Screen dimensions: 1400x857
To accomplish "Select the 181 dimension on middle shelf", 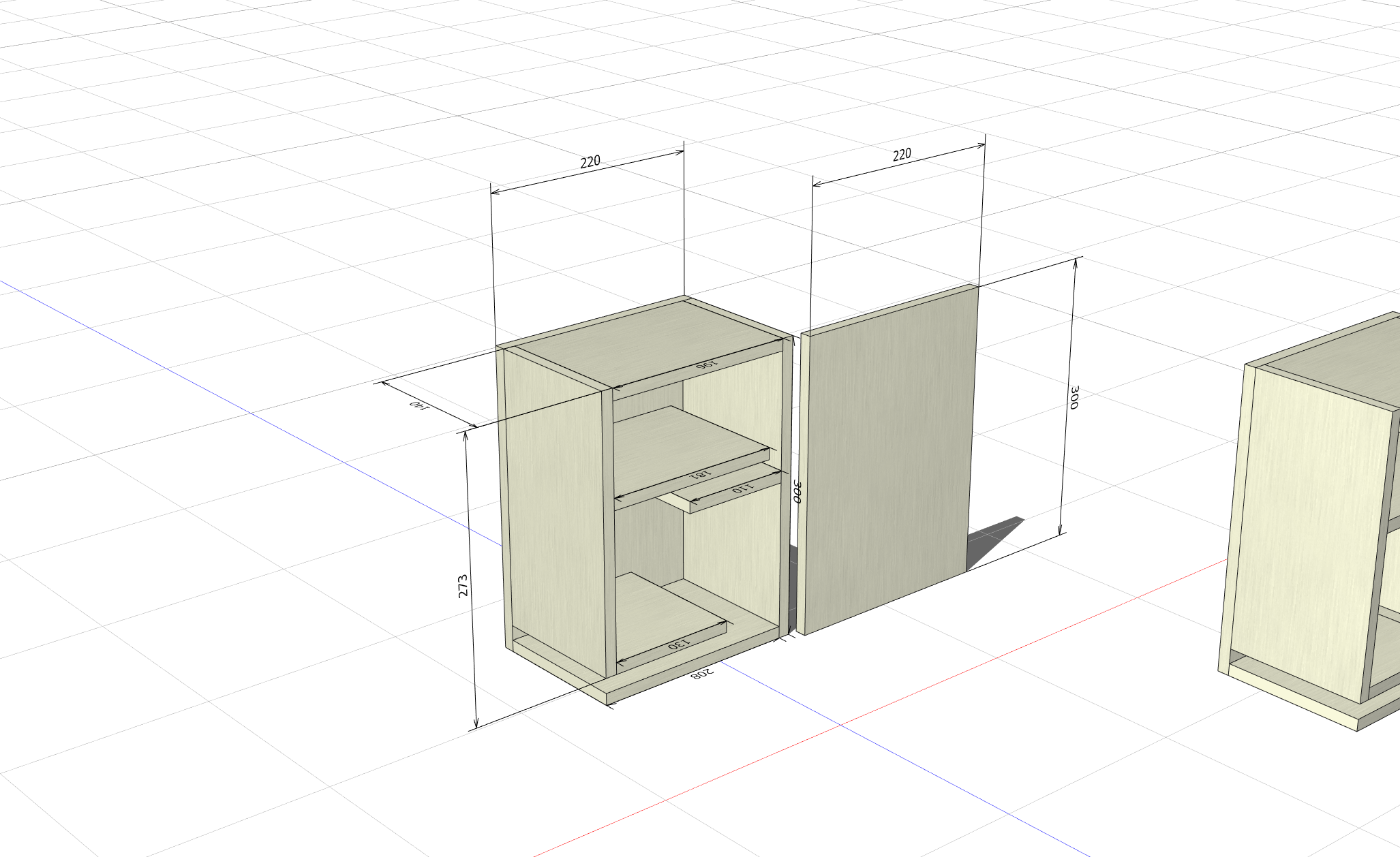I will [701, 474].
